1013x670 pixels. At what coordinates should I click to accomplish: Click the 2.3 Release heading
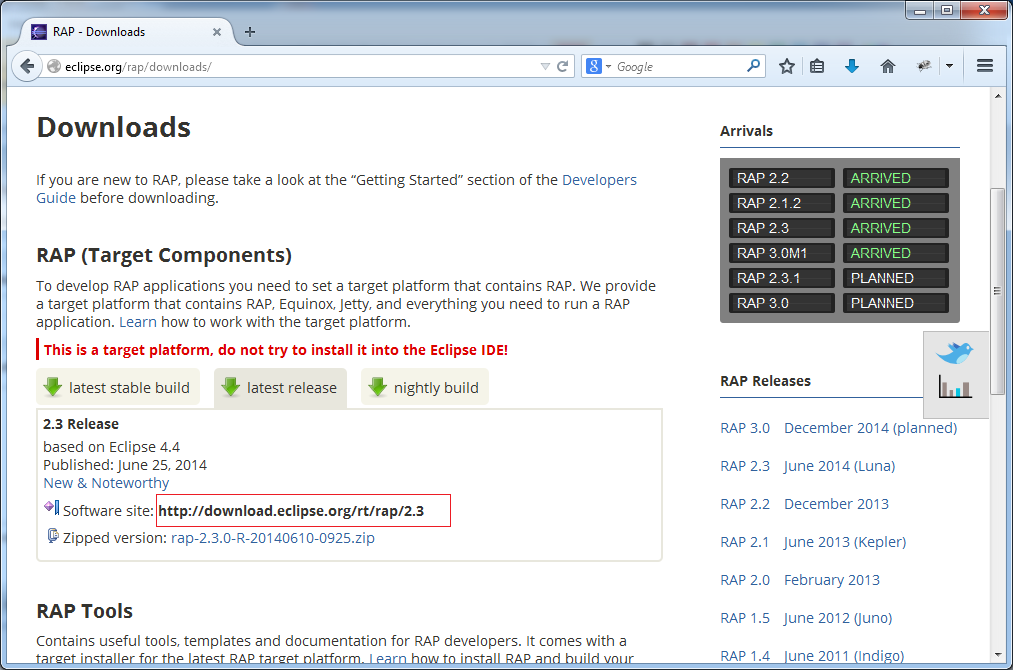point(81,424)
